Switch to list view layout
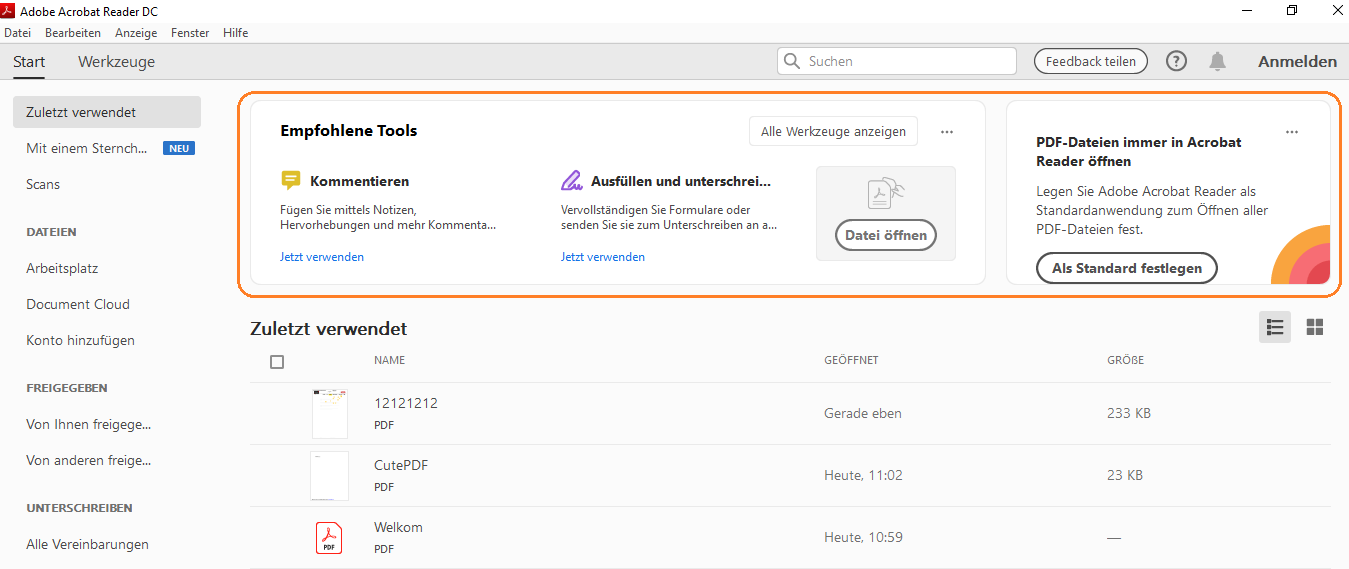 click(x=1275, y=327)
